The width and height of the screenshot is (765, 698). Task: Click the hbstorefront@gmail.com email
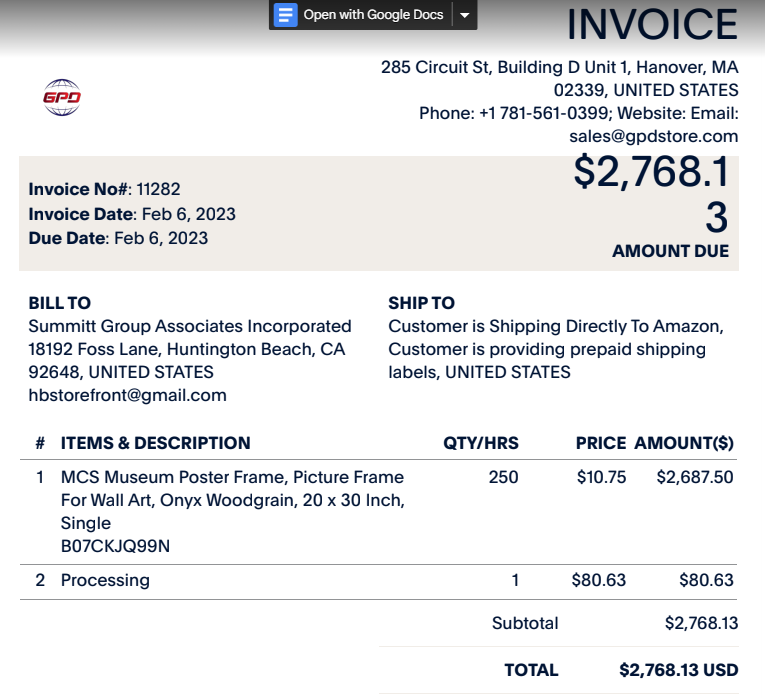127,395
